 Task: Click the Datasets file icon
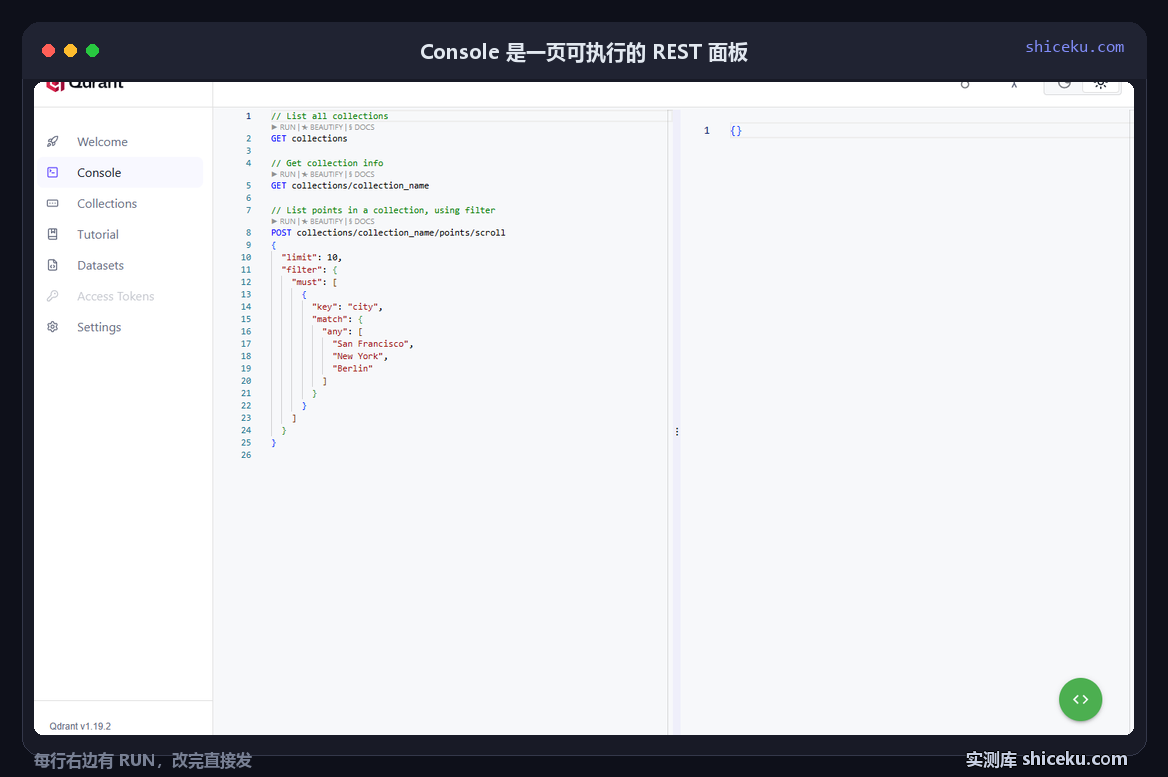[x=53, y=265]
